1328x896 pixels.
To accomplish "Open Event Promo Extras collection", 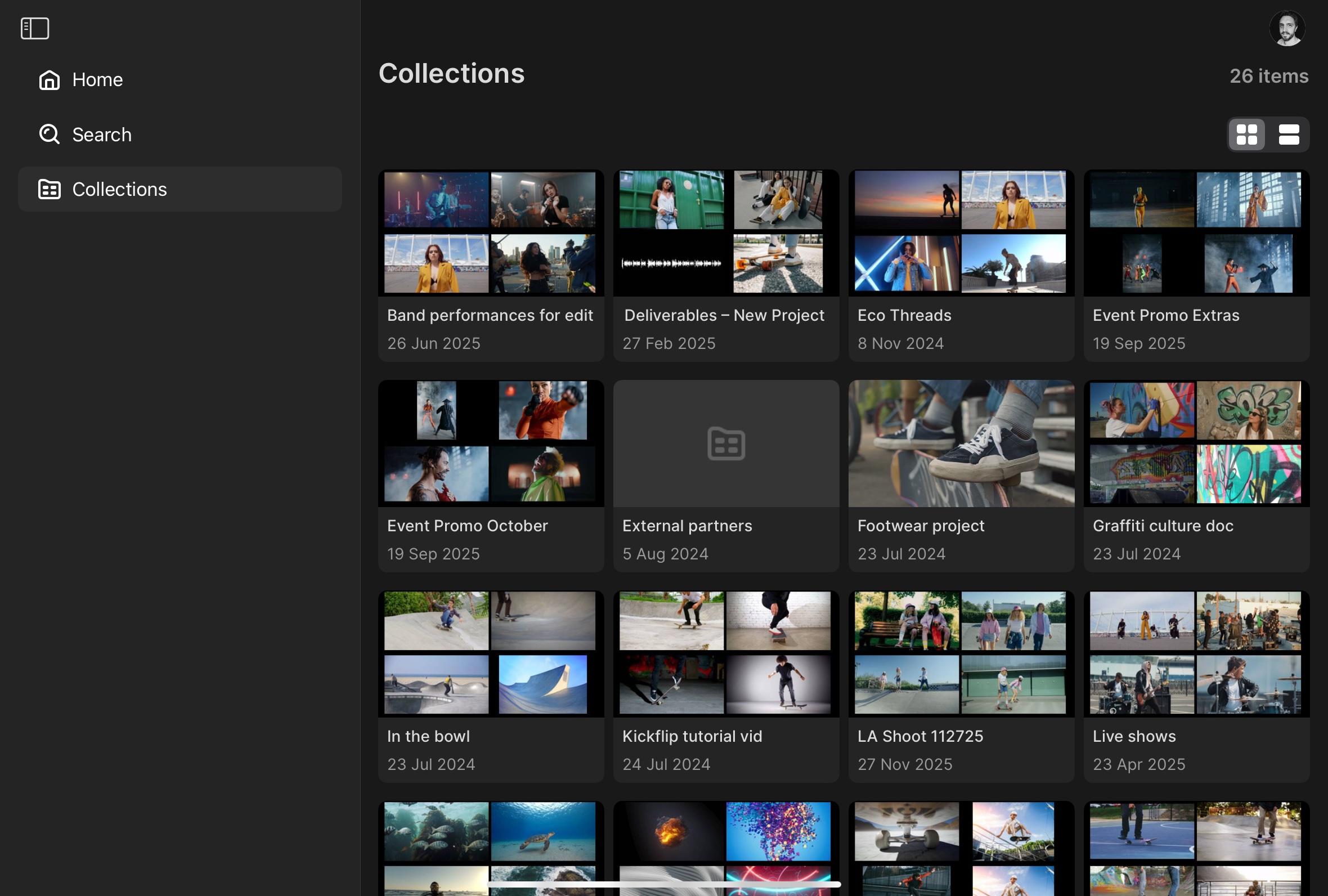I will click(x=1166, y=315).
